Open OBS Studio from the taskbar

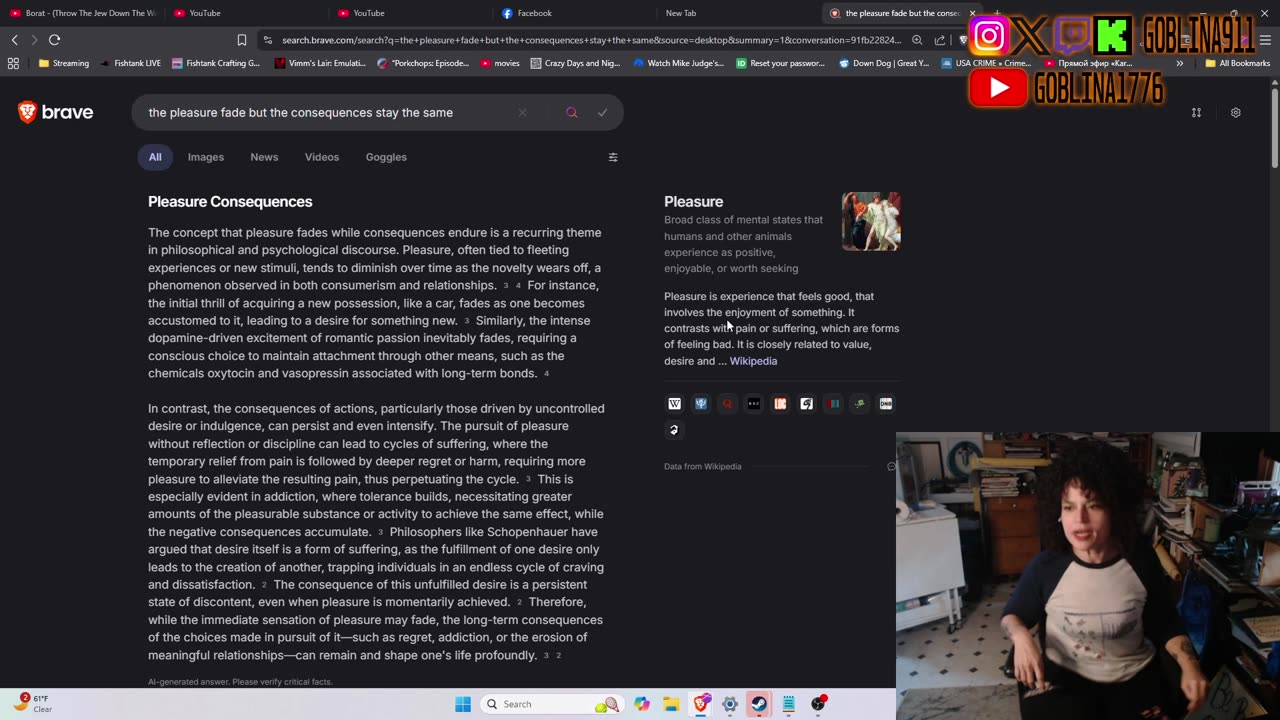[x=818, y=704]
